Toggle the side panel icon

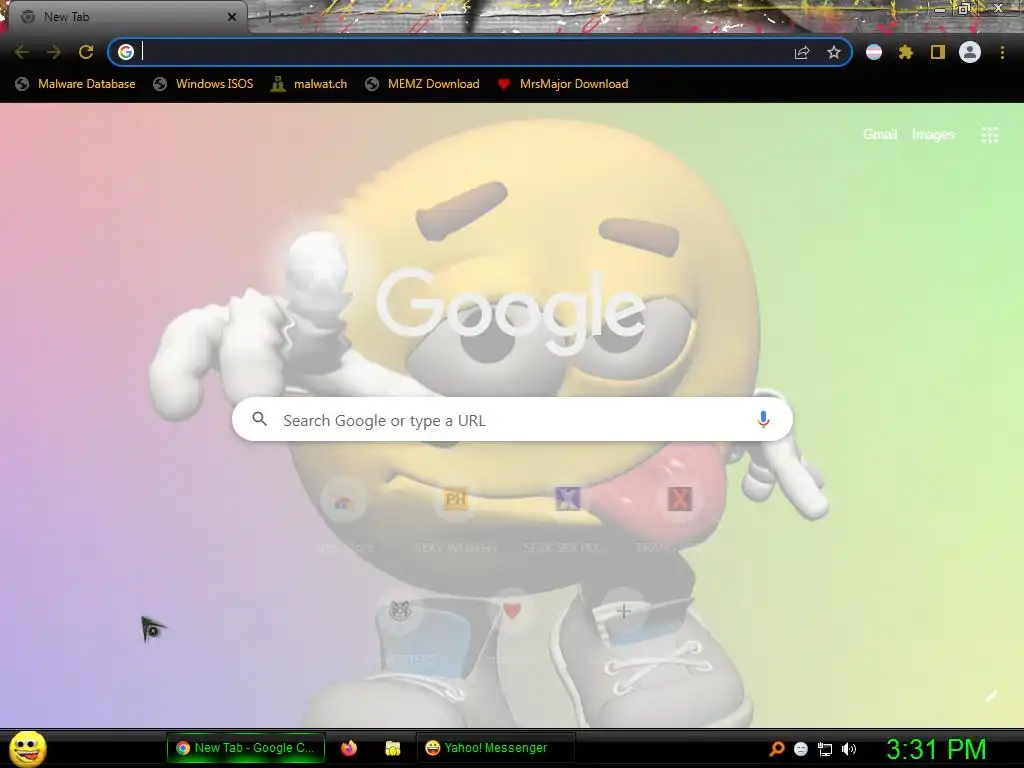pyautogui.click(x=938, y=52)
